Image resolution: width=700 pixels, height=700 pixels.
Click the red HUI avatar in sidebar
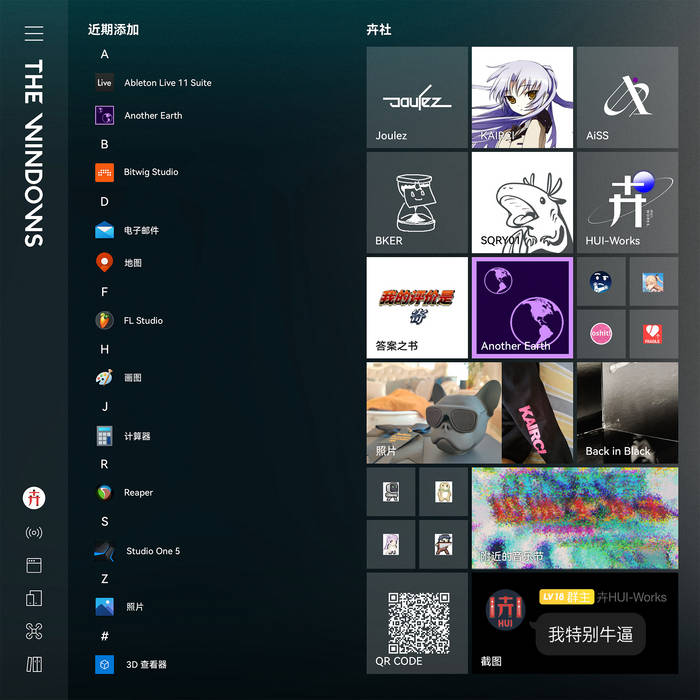34,498
